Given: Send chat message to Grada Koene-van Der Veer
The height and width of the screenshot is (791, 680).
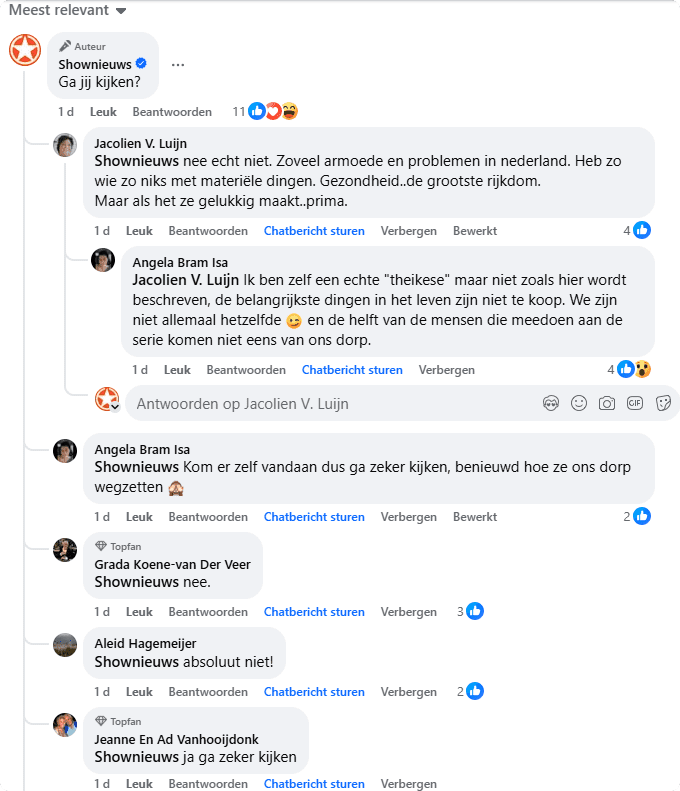Looking at the screenshot, I should 314,612.
